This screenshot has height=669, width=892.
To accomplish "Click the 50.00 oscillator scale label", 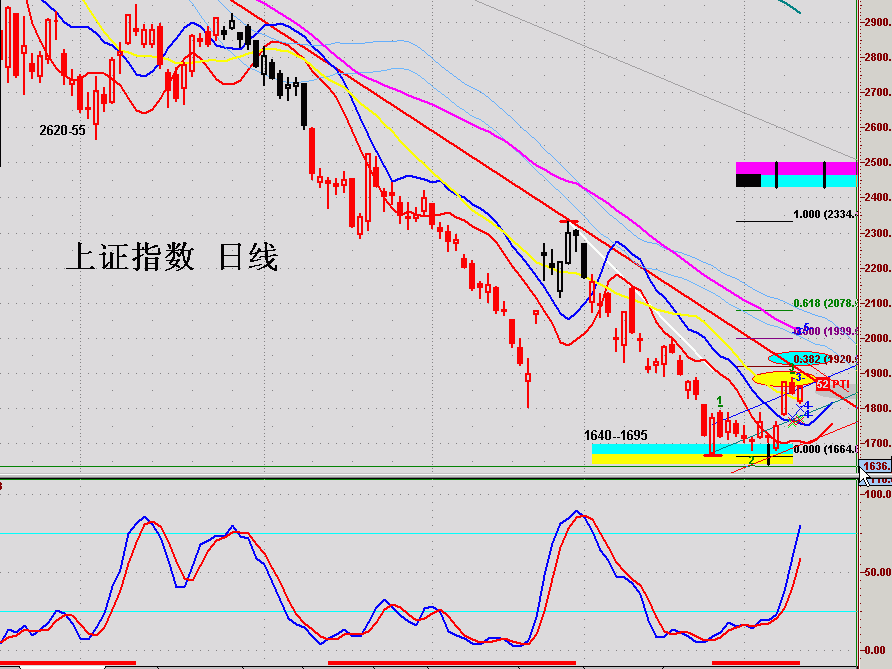I will coord(877,572).
